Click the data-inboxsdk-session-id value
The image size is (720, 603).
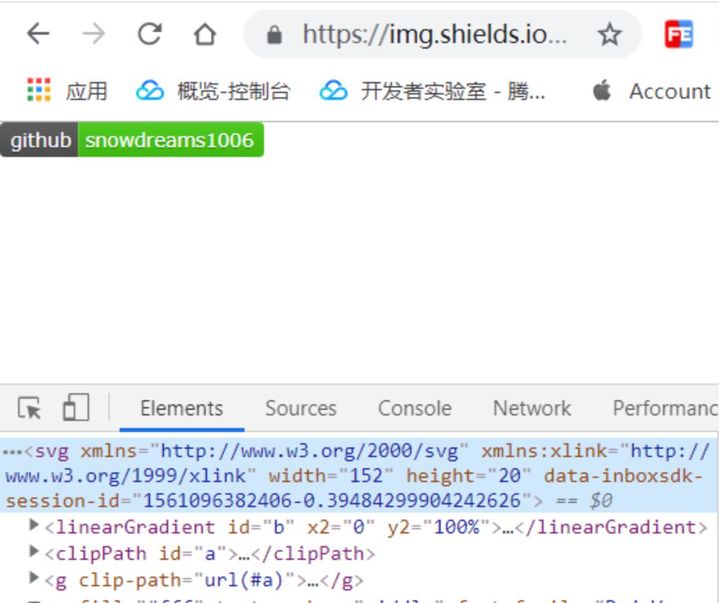tap(332, 501)
